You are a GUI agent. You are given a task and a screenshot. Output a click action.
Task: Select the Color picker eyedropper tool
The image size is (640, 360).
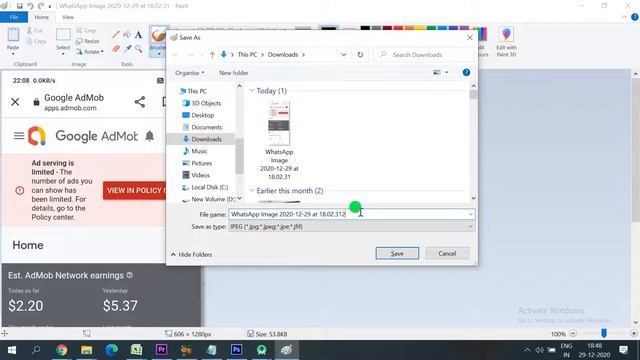[x=127, y=49]
